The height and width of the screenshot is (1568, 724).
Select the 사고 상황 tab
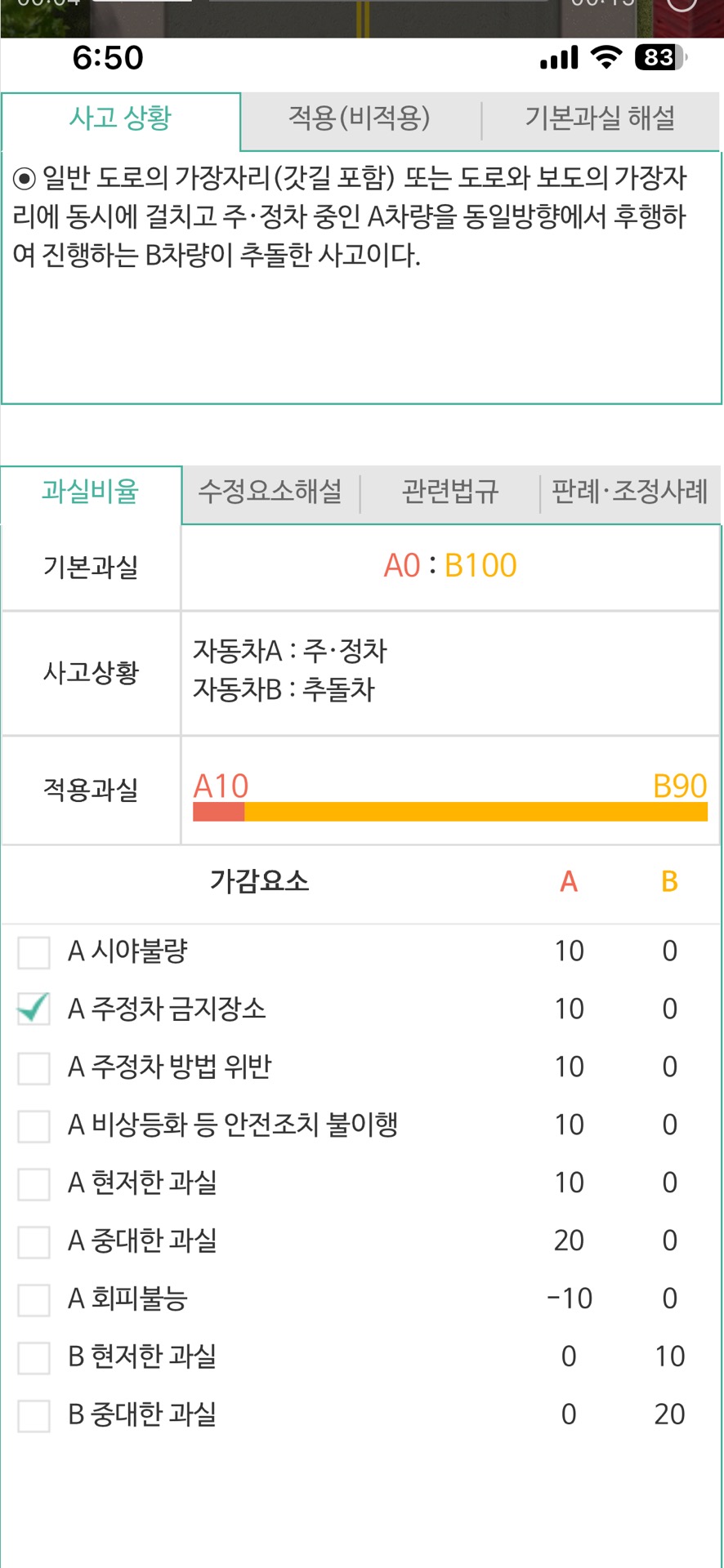[x=121, y=119]
